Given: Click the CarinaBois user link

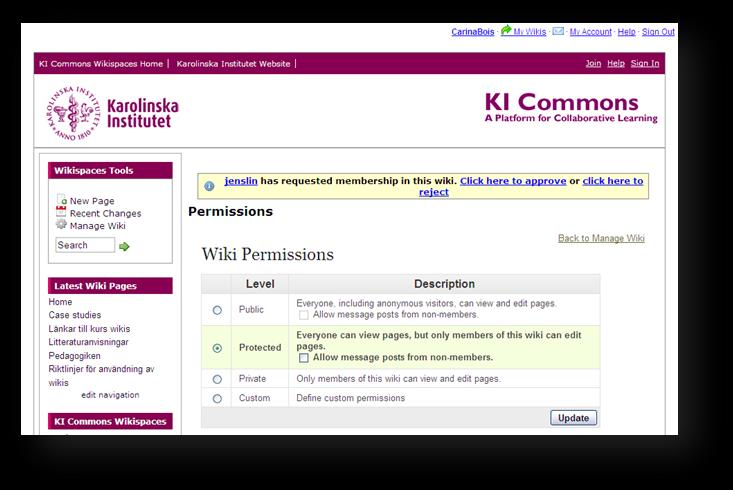Looking at the screenshot, I should [473, 32].
